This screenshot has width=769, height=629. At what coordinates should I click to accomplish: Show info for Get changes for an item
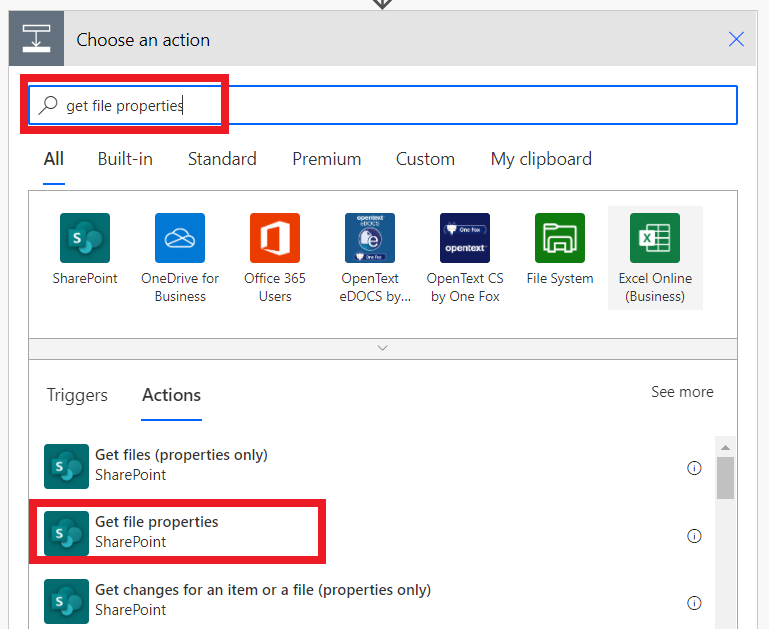pyautogui.click(x=694, y=603)
